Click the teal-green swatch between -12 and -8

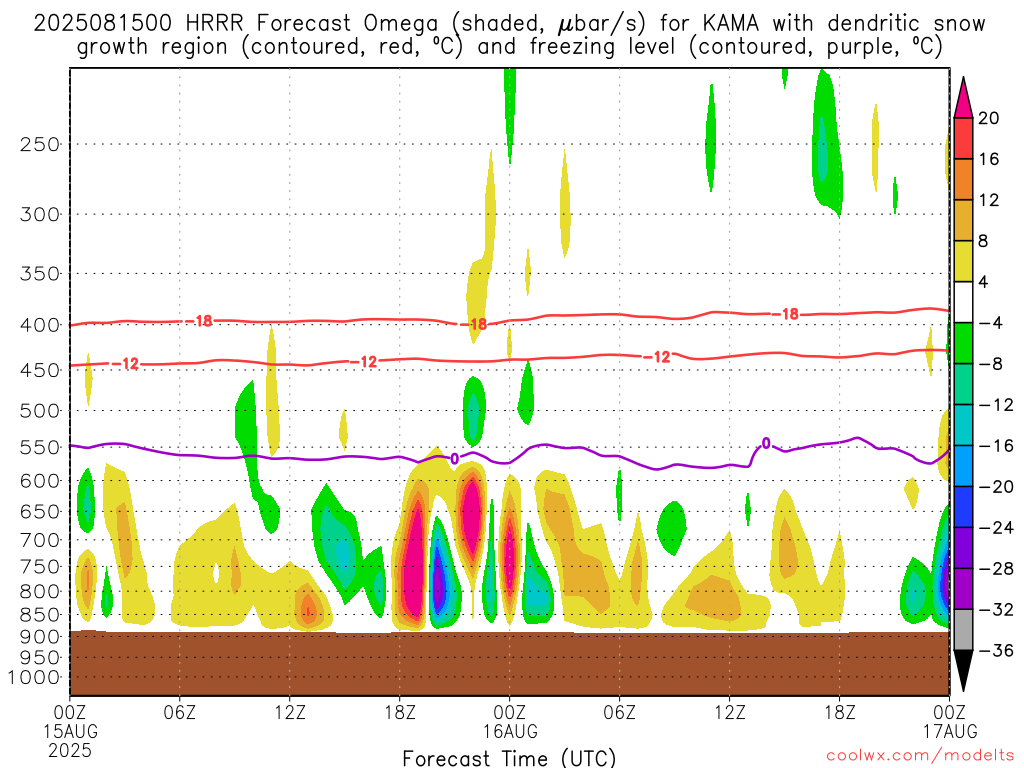click(x=963, y=384)
